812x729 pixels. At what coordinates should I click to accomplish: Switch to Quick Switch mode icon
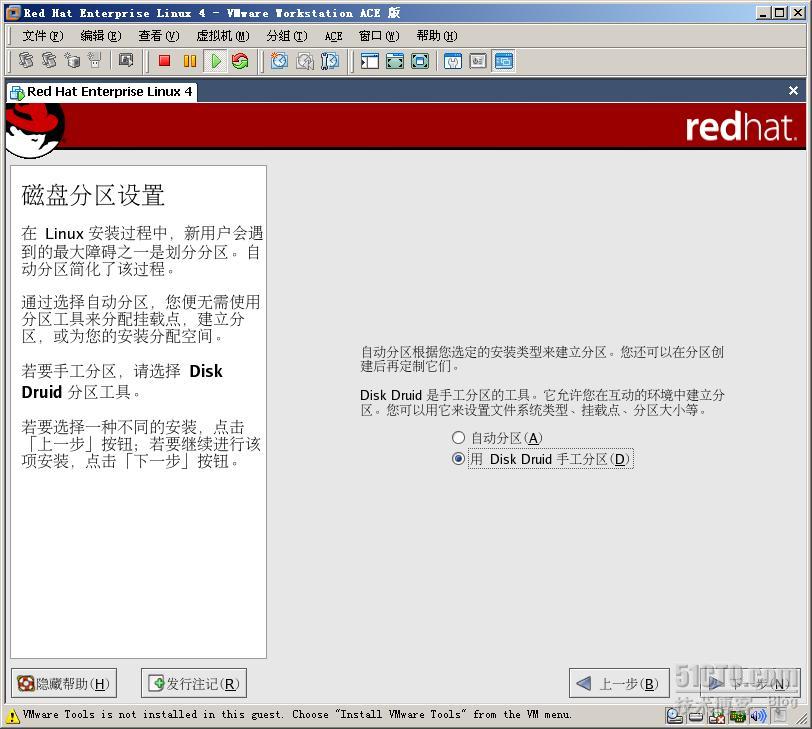395,61
